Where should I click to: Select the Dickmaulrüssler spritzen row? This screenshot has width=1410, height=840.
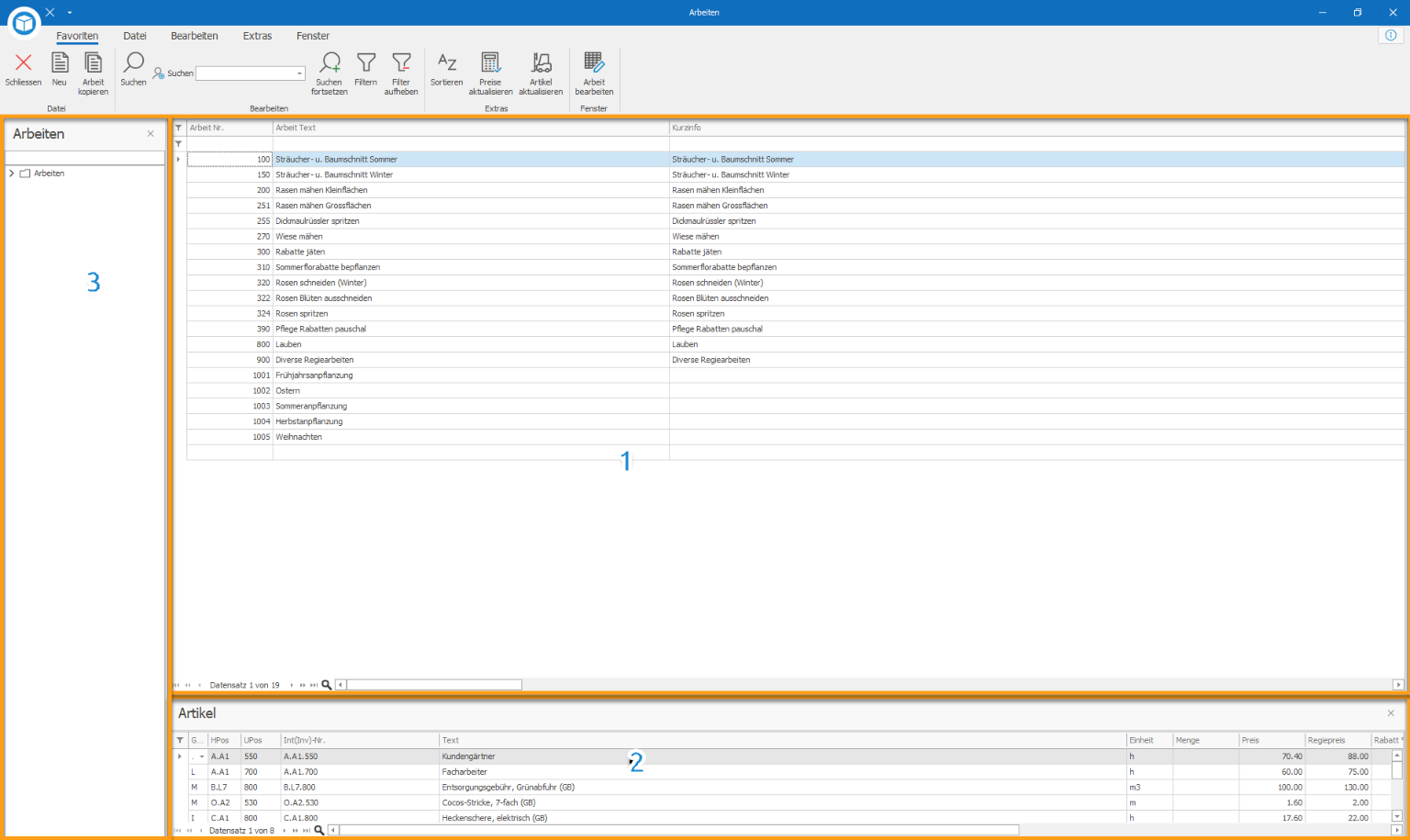(796, 221)
